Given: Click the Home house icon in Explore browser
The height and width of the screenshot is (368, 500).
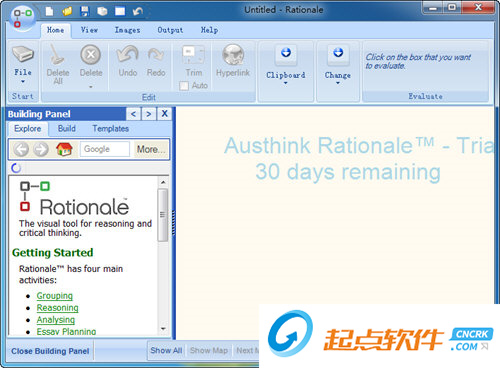Looking at the screenshot, I should tap(64, 149).
